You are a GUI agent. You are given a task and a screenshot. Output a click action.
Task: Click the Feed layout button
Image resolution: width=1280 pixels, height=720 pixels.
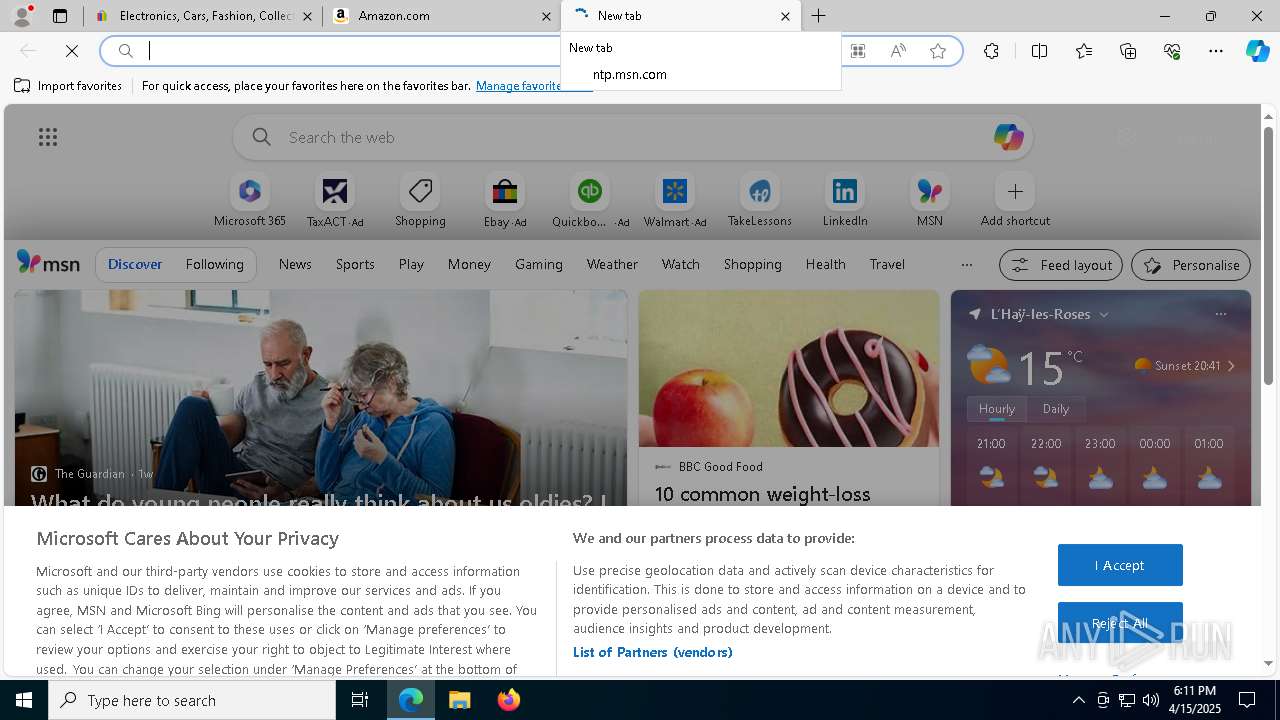(x=1061, y=265)
